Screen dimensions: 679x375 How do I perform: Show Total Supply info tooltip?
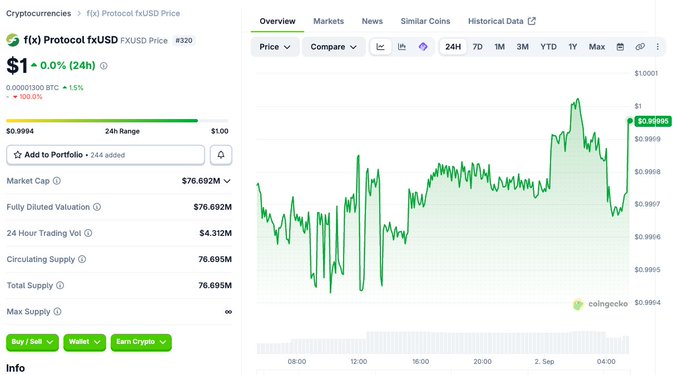[x=60, y=285]
